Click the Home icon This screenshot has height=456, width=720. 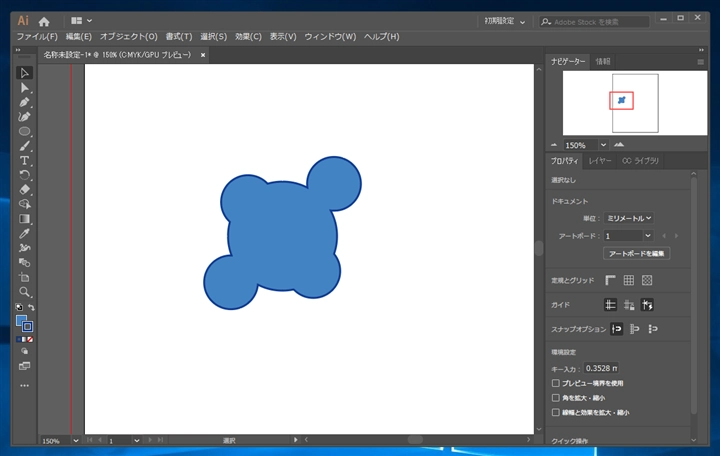44,21
